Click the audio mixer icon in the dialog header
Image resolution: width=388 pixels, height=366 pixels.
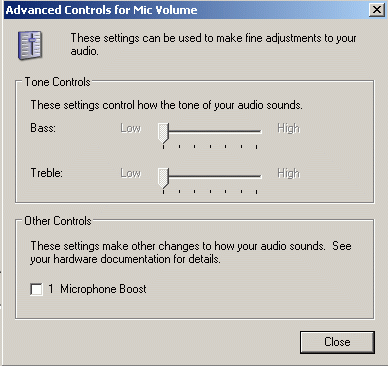pos(30,45)
